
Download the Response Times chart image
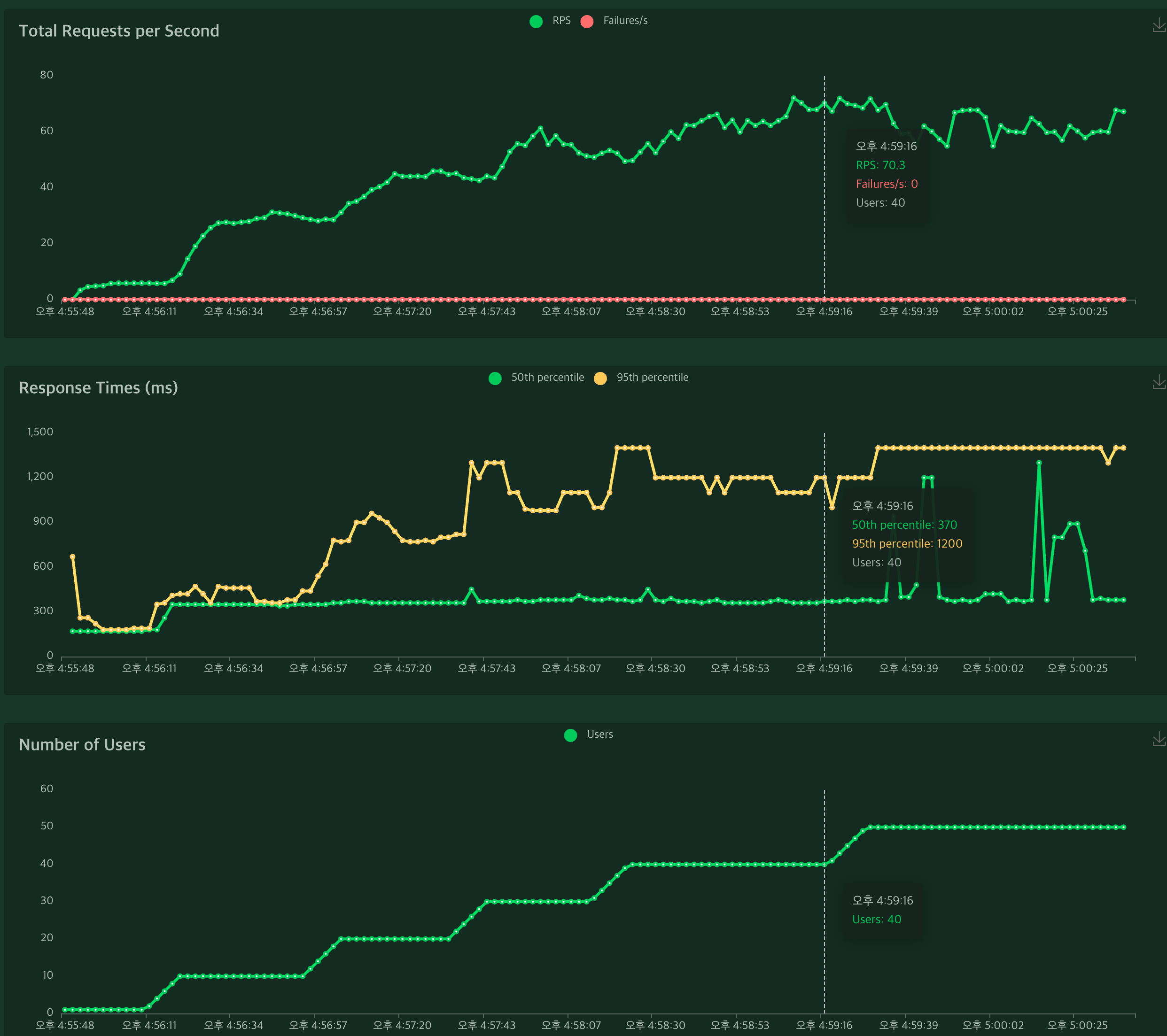click(x=1159, y=382)
